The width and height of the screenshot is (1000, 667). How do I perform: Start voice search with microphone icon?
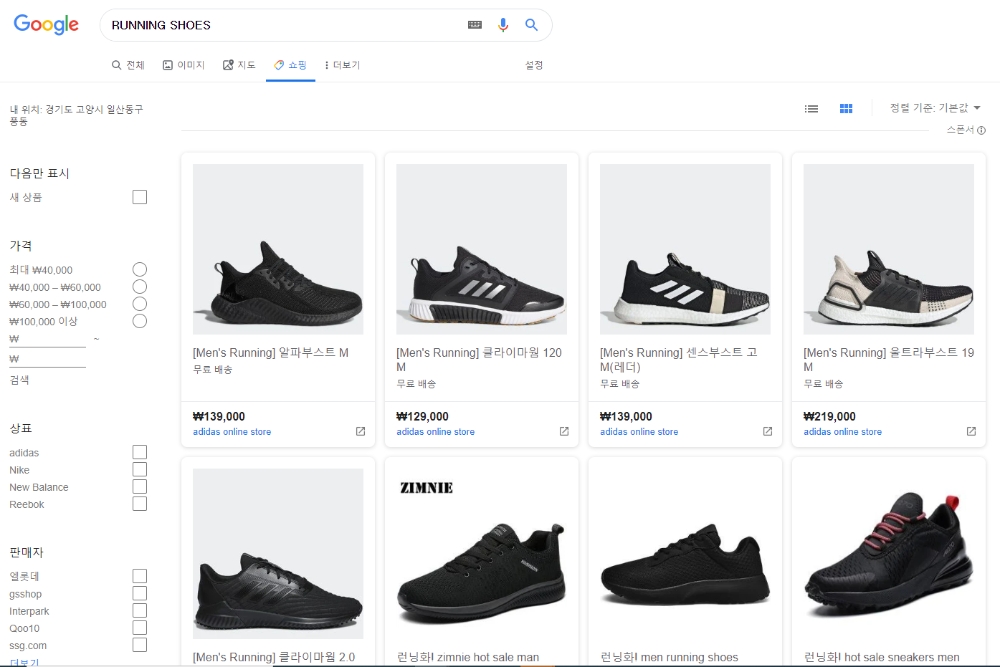[x=503, y=25]
